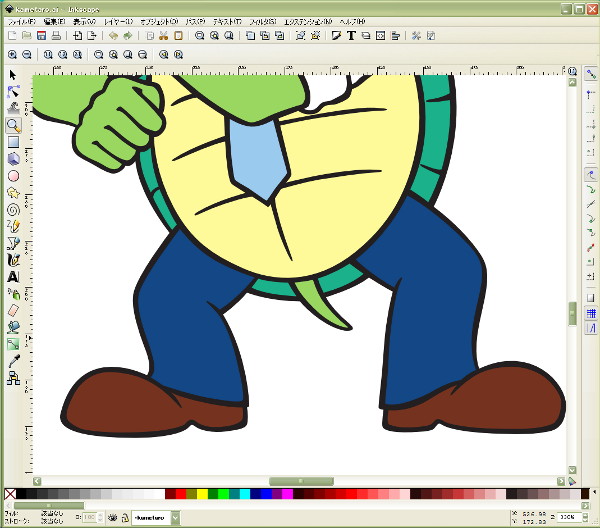The image size is (600, 528).
Task: Click the Open file folder icon
Action: coord(26,36)
